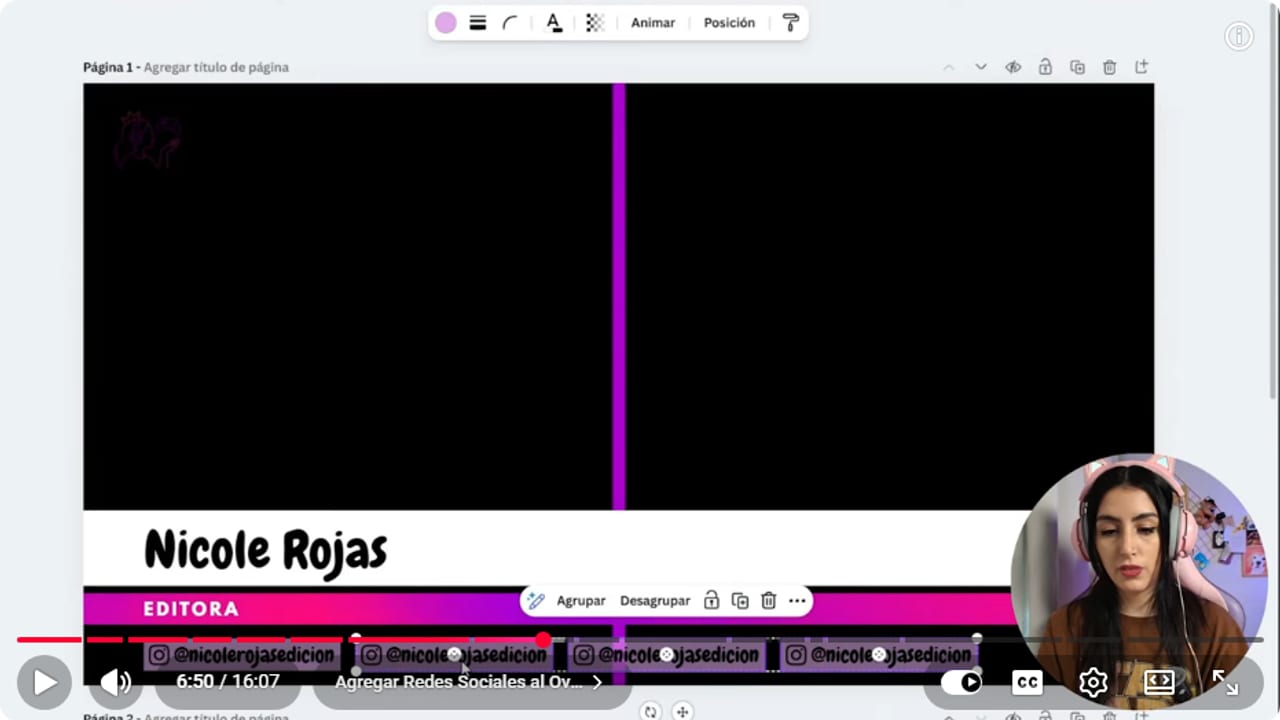The height and width of the screenshot is (720, 1280).
Task: Open the corner rounding control
Action: tap(510, 23)
